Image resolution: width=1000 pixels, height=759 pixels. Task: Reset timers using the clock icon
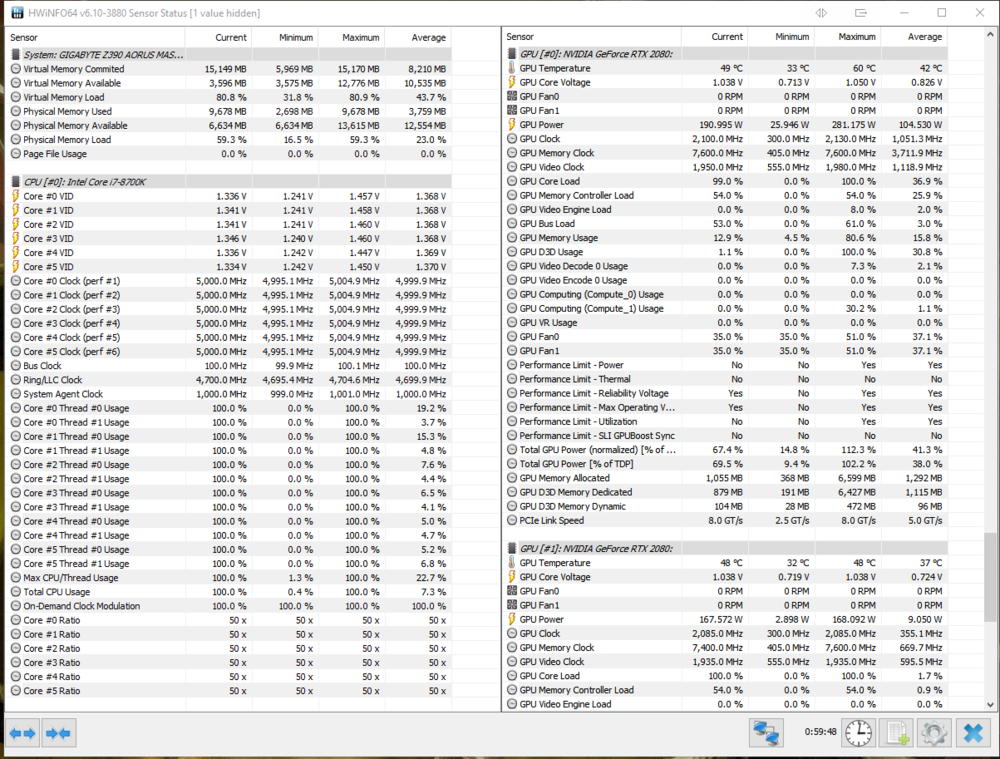point(858,733)
